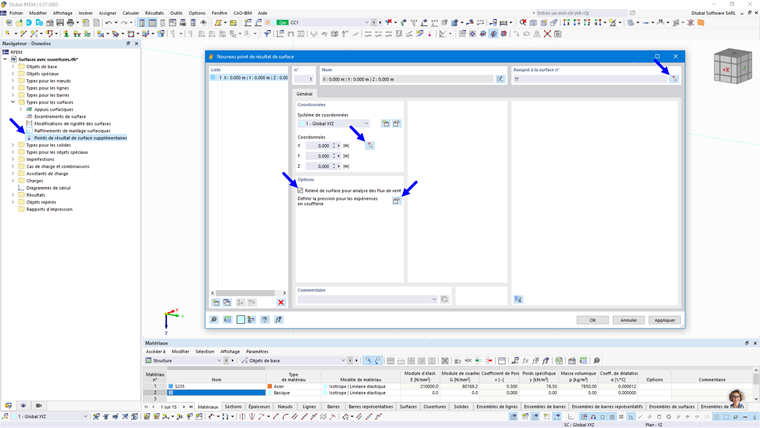This screenshot has width=760, height=428.
Task: Click the pick-coordinates-in-graphic icon
Action: point(370,145)
